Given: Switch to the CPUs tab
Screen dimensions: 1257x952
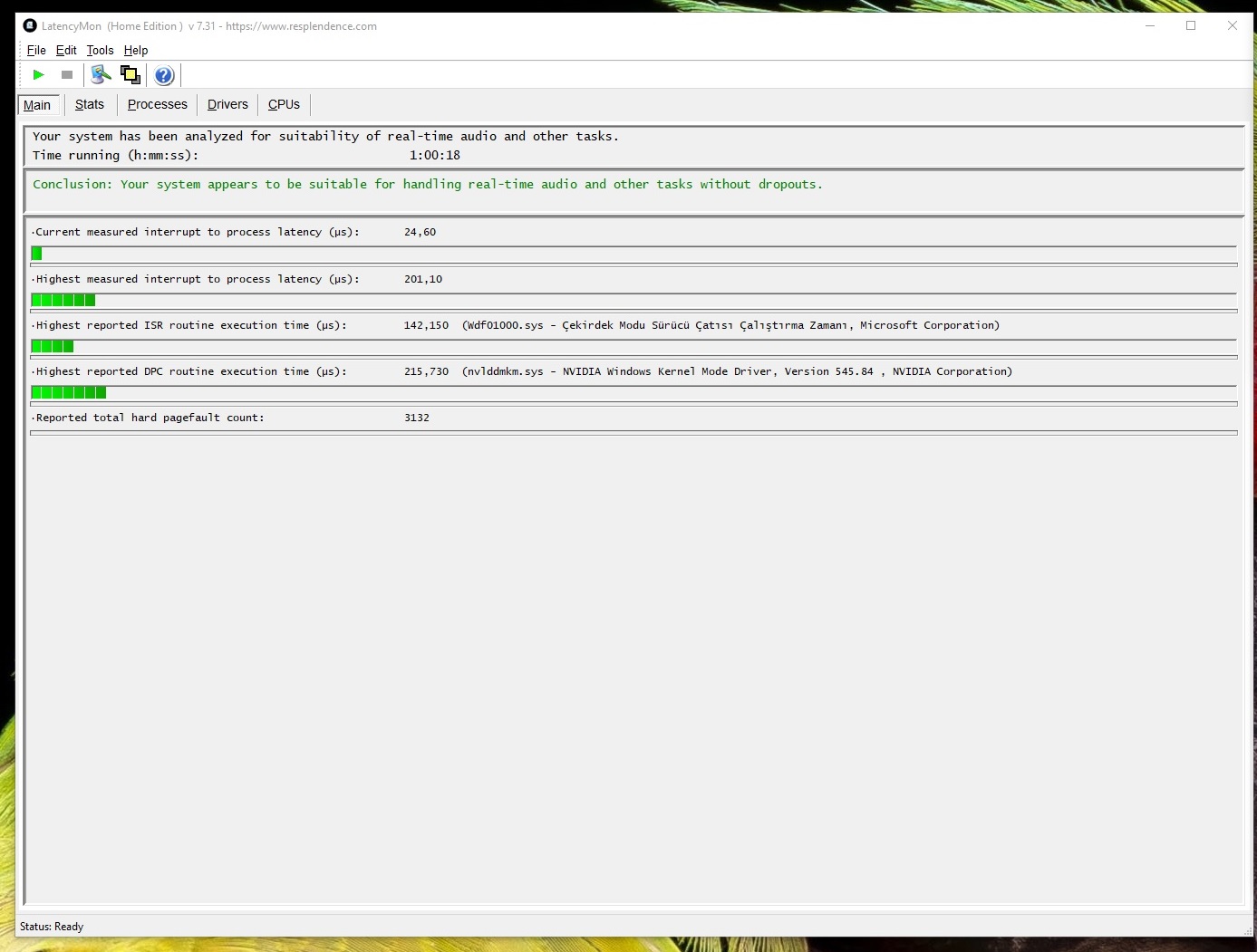Looking at the screenshot, I should point(284,105).
